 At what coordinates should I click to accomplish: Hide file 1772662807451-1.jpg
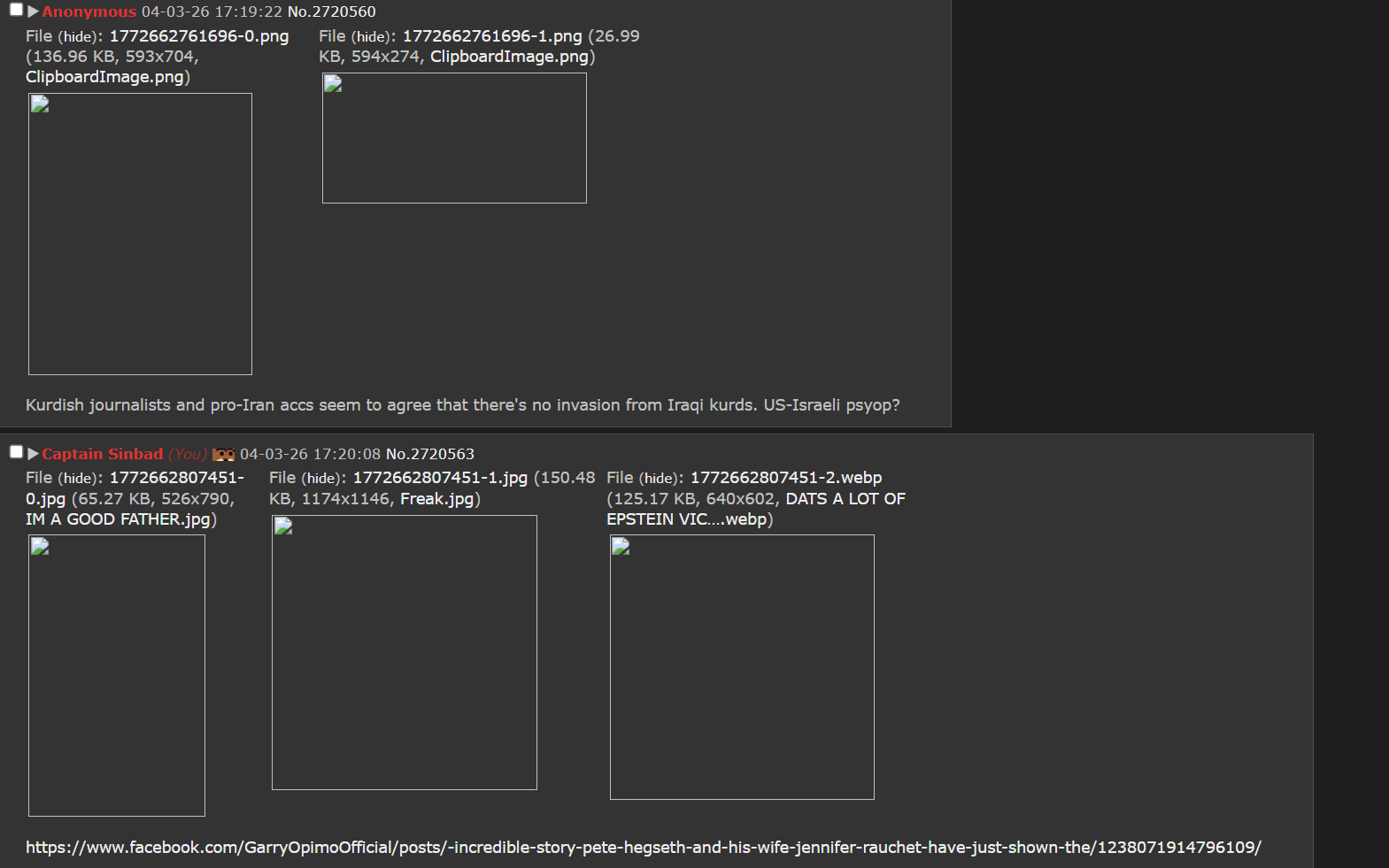coord(321,478)
